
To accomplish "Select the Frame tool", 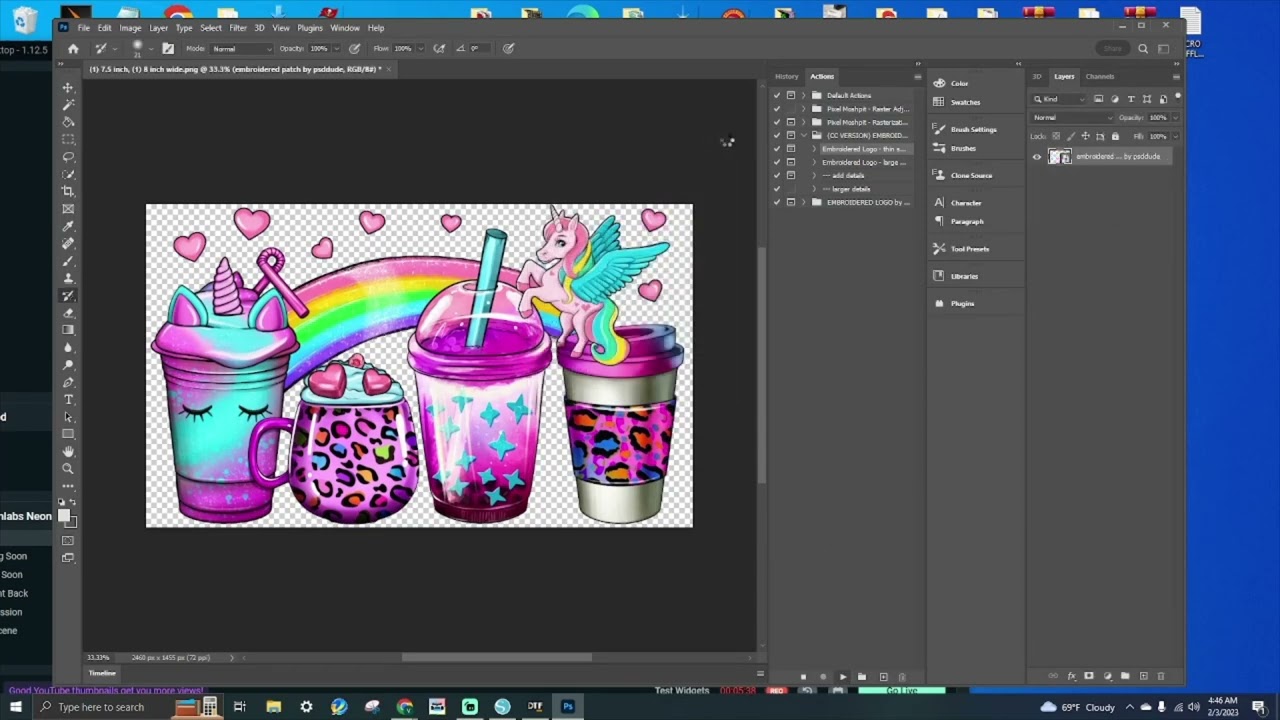I will pyautogui.click(x=68, y=209).
